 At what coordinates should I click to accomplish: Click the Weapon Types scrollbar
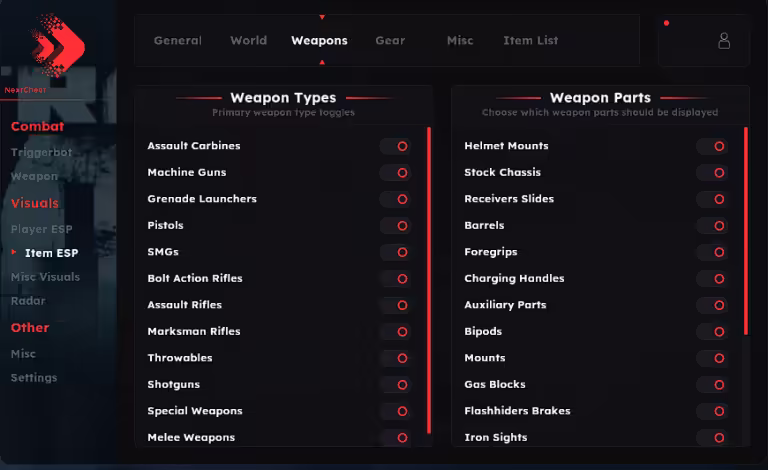pyautogui.click(x=429, y=280)
